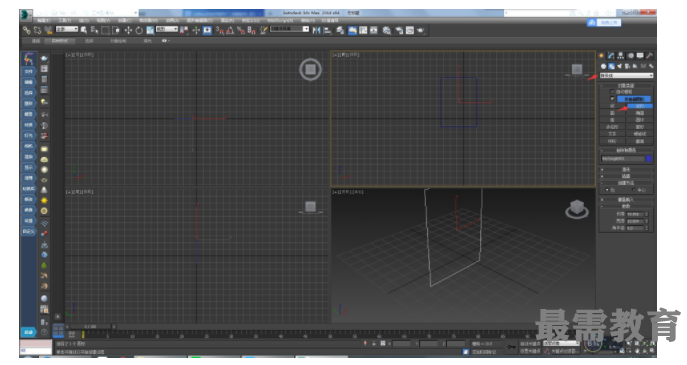Toggle the Spinner Snap button
Image resolution: width=687 pixels, height=365 pixels.
pyautogui.click(x=251, y=30)
